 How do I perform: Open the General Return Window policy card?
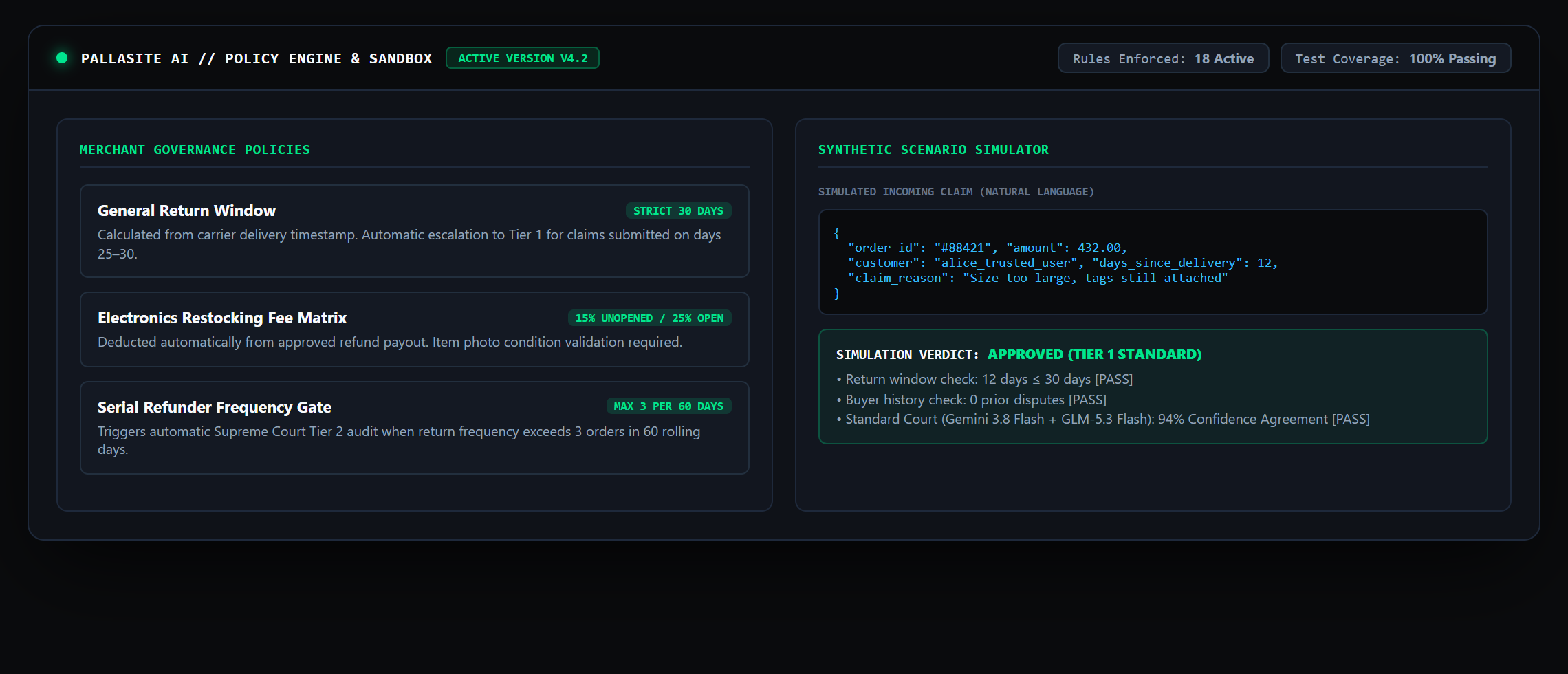(x=415, y=231)
